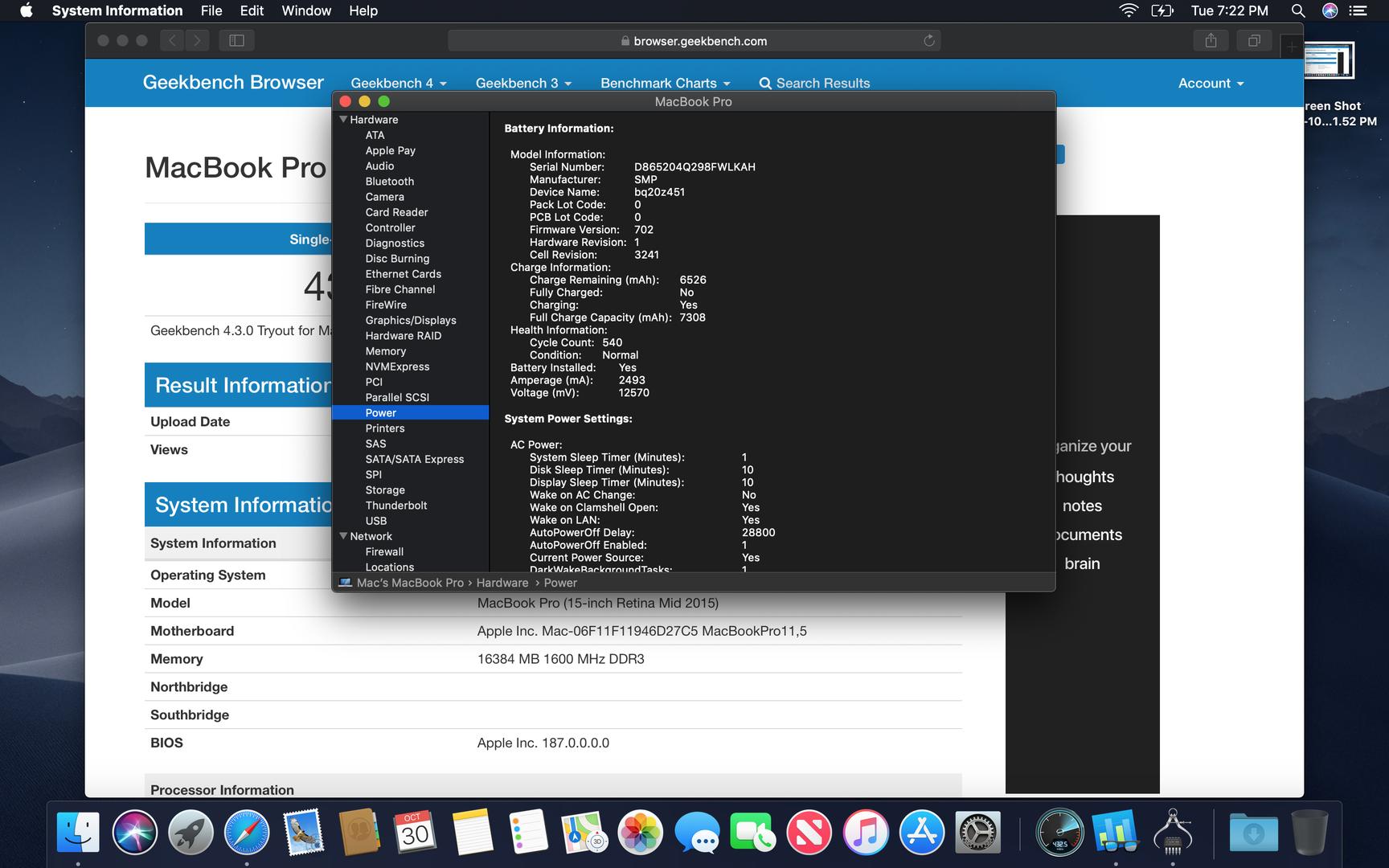Open News icon in Dock
This screenshot has height=868, width=1389.
(x=809, y=832)
